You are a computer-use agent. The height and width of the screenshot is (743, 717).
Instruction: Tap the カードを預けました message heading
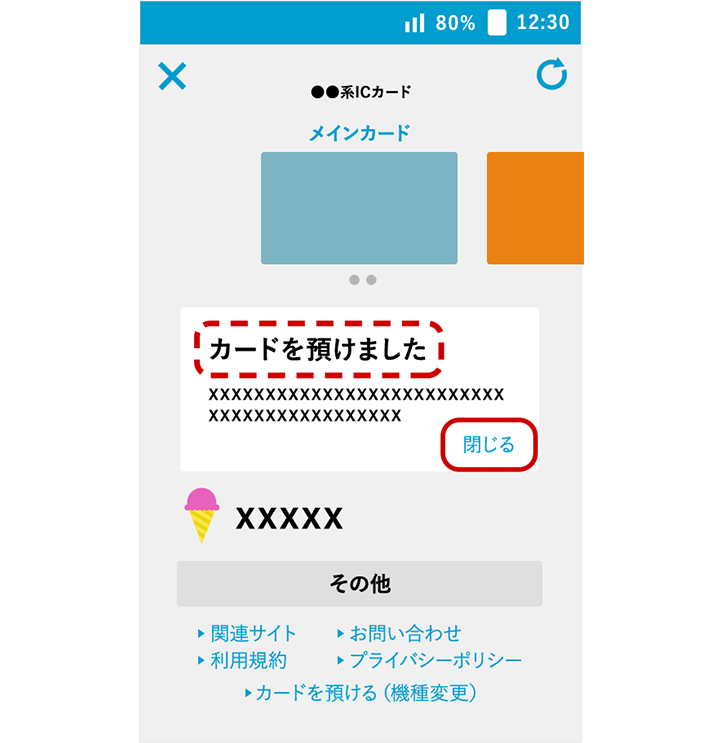(x=318, y=349)
